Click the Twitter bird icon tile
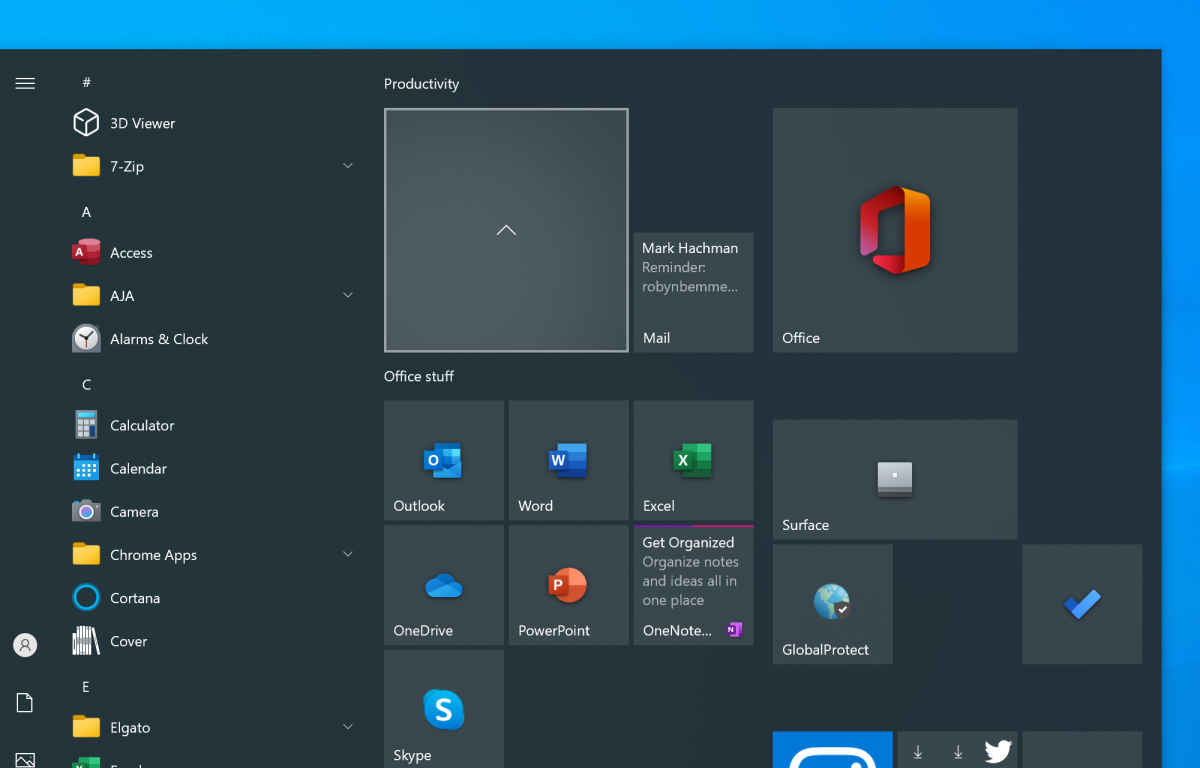This screenshot has width=1200, height=768. [998, 752]
